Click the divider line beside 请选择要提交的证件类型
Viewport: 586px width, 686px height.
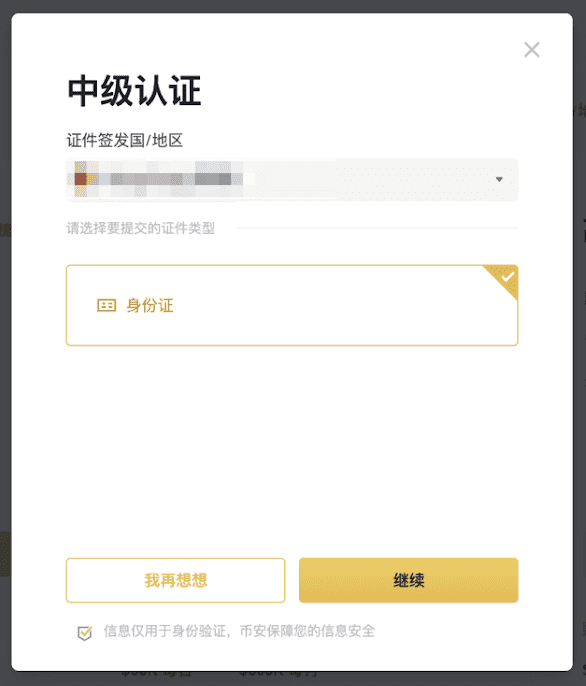[x=377, y=228]
